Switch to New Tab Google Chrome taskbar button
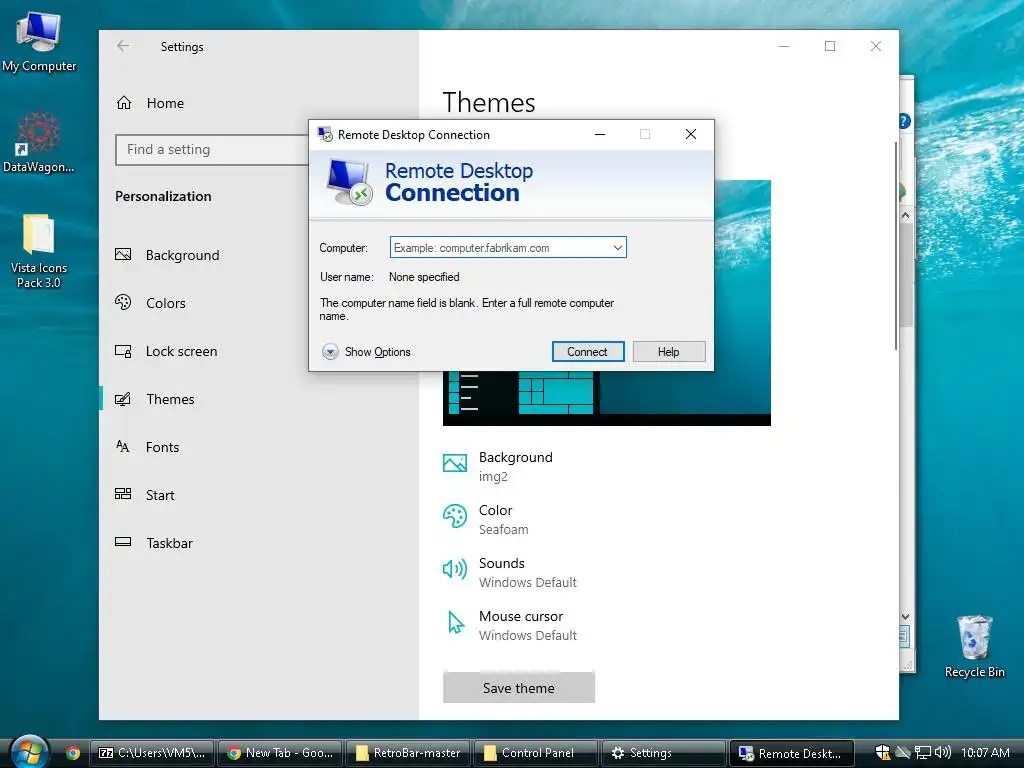1024x768 pixels. coord(280,753)
